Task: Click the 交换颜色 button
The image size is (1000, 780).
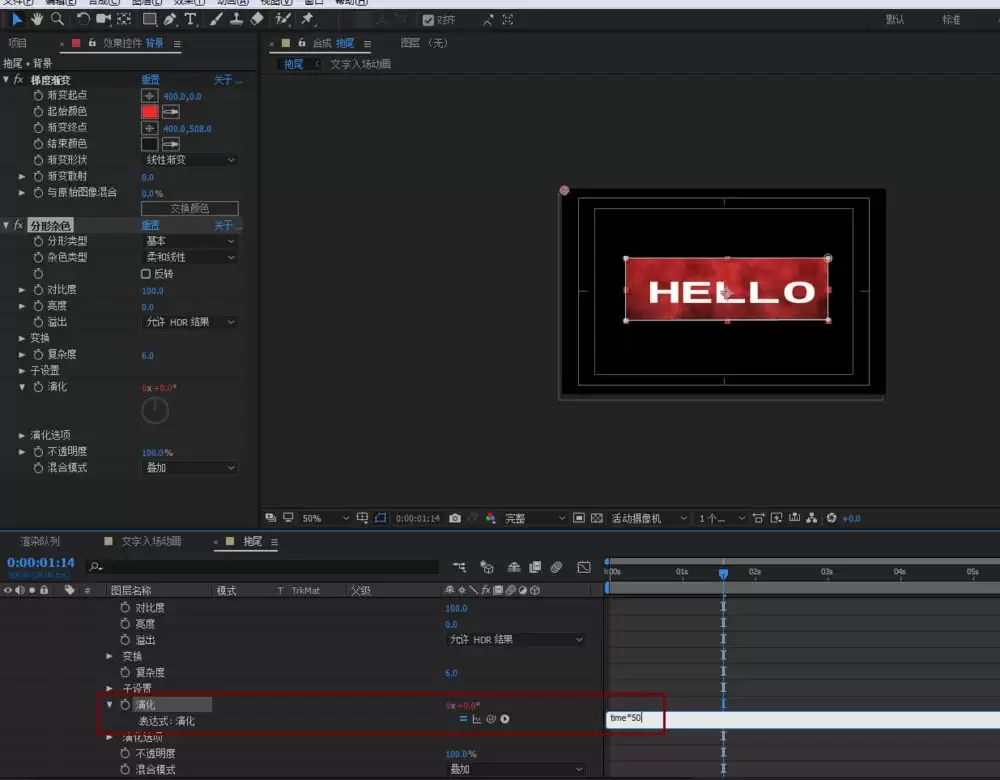Action: pyautogui.click(x=189, y=209)
